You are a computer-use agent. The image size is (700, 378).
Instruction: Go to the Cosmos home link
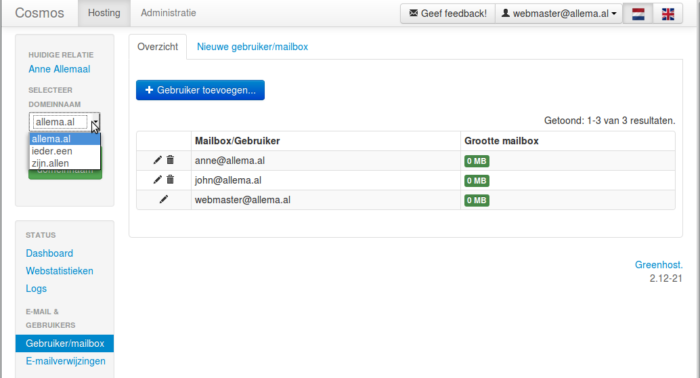coord(39,13)
